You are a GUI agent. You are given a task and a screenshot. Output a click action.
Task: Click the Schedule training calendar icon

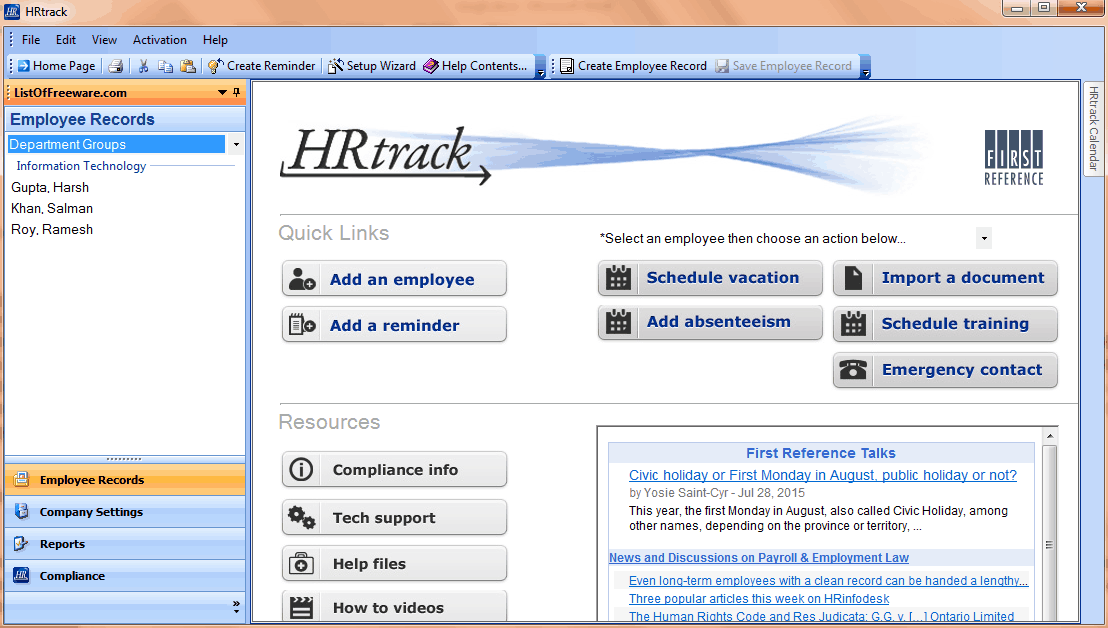[x=854, y=324]
